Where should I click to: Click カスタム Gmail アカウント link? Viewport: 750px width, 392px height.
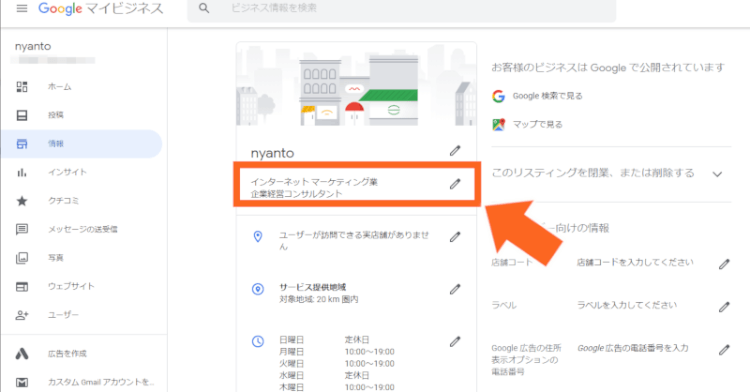[x=101, y=382]
